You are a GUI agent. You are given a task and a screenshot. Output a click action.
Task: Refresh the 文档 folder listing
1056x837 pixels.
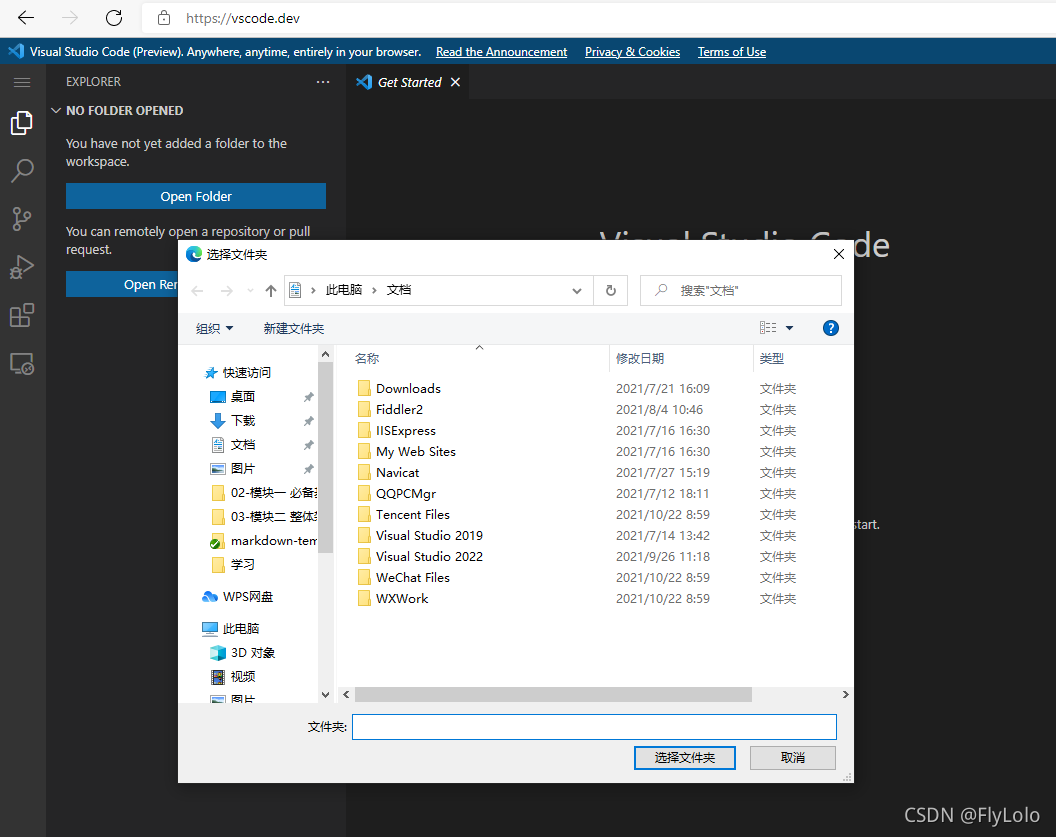[611, 290]
